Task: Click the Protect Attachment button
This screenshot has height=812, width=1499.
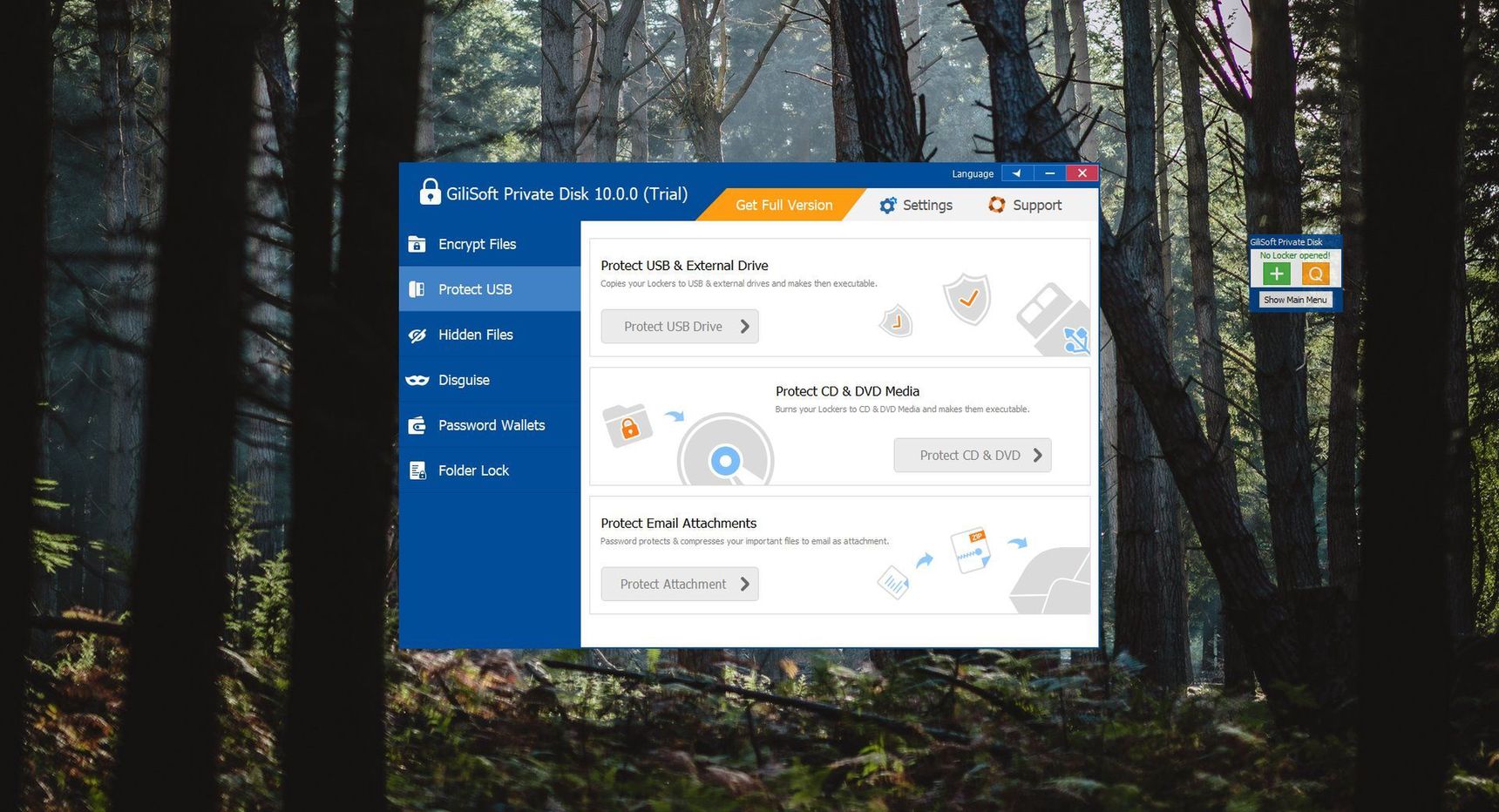Action: click(x=680, y=584)
